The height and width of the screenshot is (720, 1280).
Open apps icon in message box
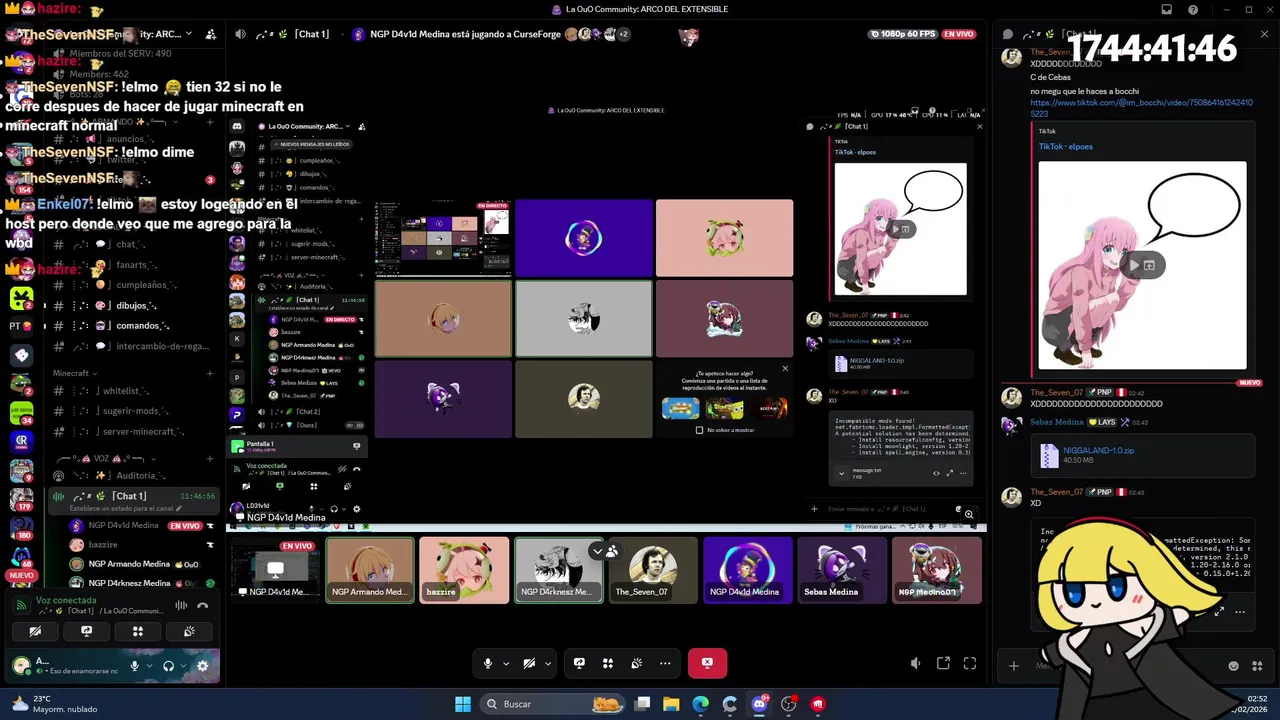coord(1255,666)
